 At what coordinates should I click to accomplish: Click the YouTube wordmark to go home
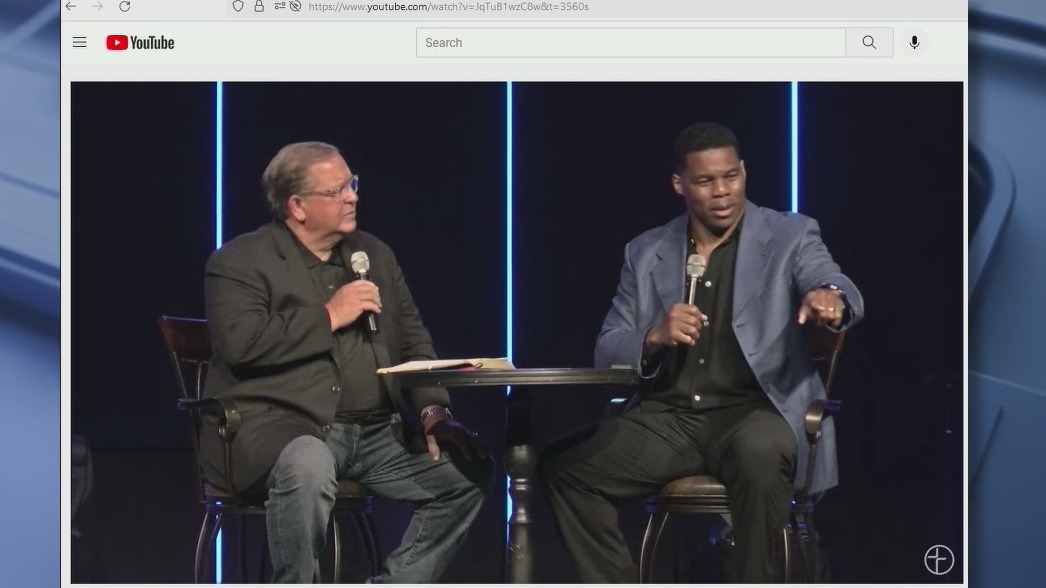pyautogui.click(x=153, y=42)
